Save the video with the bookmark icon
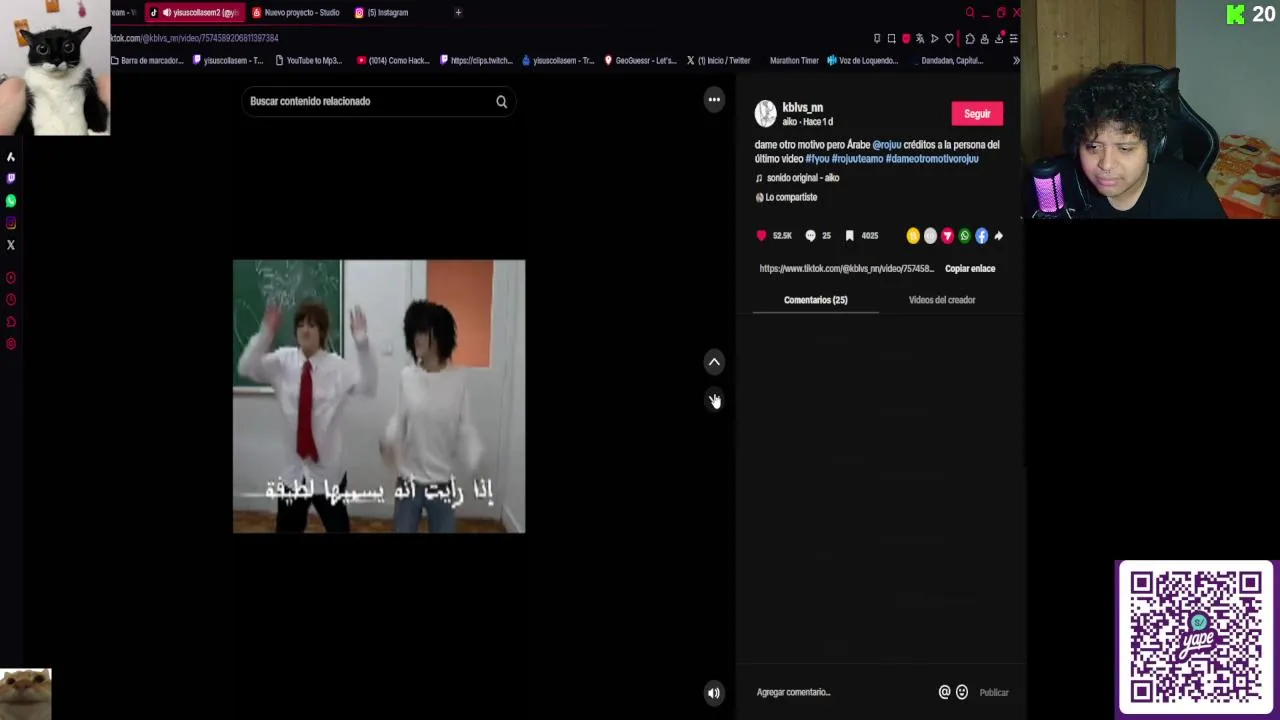 pos(849,236)
